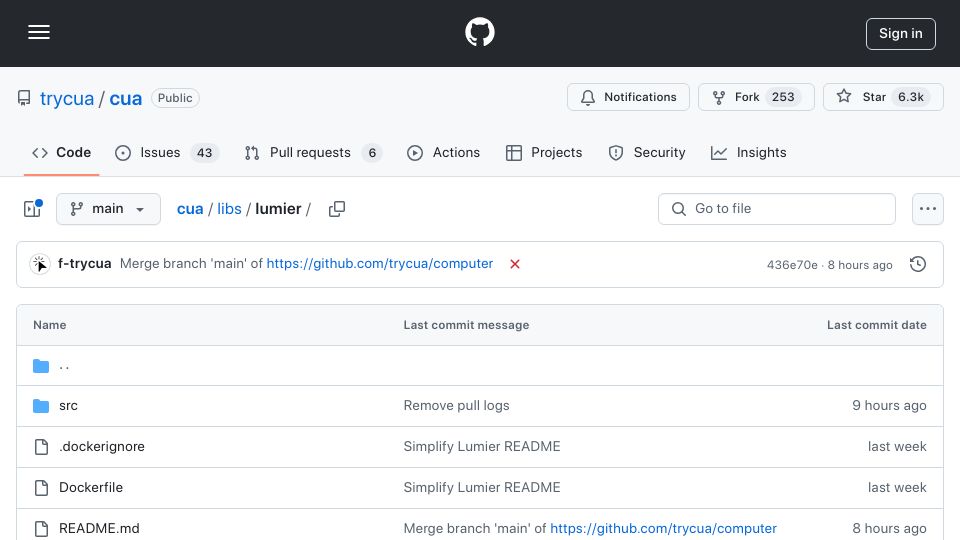Expand the file tree side panel

click(32, 209)
